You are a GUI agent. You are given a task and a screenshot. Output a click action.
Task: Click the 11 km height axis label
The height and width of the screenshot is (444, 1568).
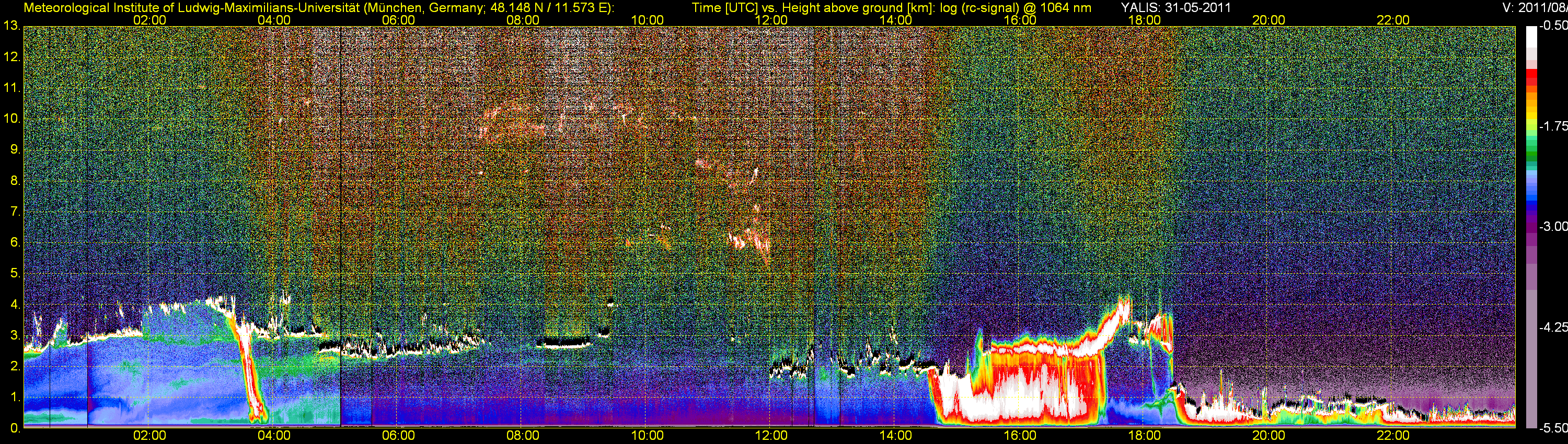pyautogui.click(x=11, y=88)
